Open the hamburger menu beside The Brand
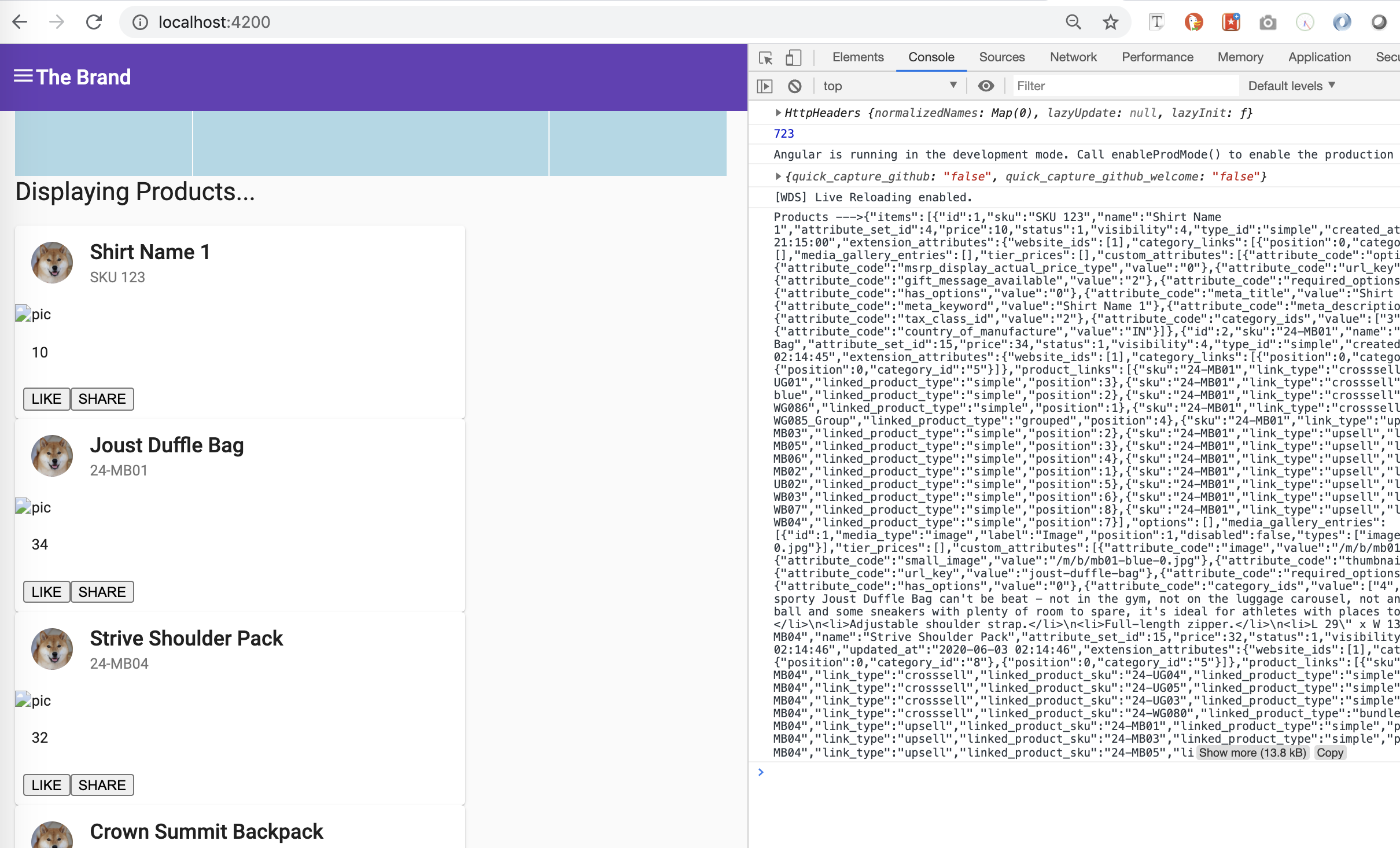The image size is (1400, 848). coord(23,76)
